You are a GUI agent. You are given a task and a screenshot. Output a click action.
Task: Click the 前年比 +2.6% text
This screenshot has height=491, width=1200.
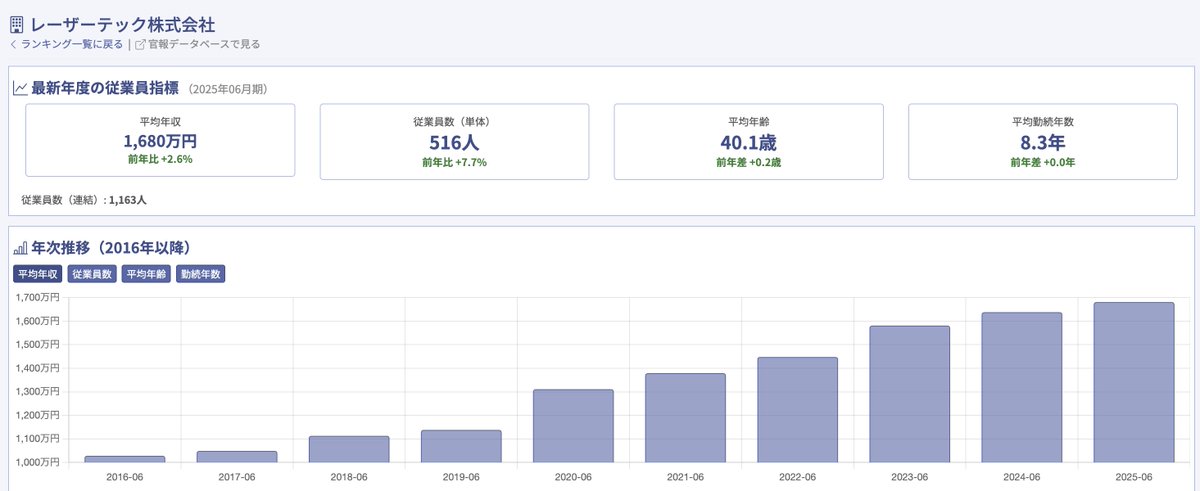pyautogui.click(x=160, y=159)
